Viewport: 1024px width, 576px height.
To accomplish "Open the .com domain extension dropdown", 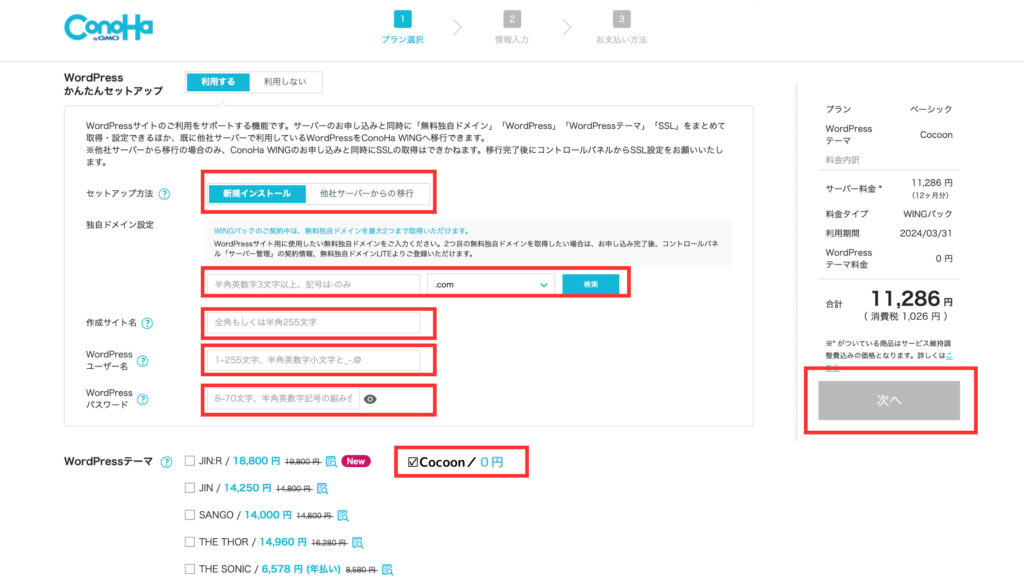I will tap(491, 285).
